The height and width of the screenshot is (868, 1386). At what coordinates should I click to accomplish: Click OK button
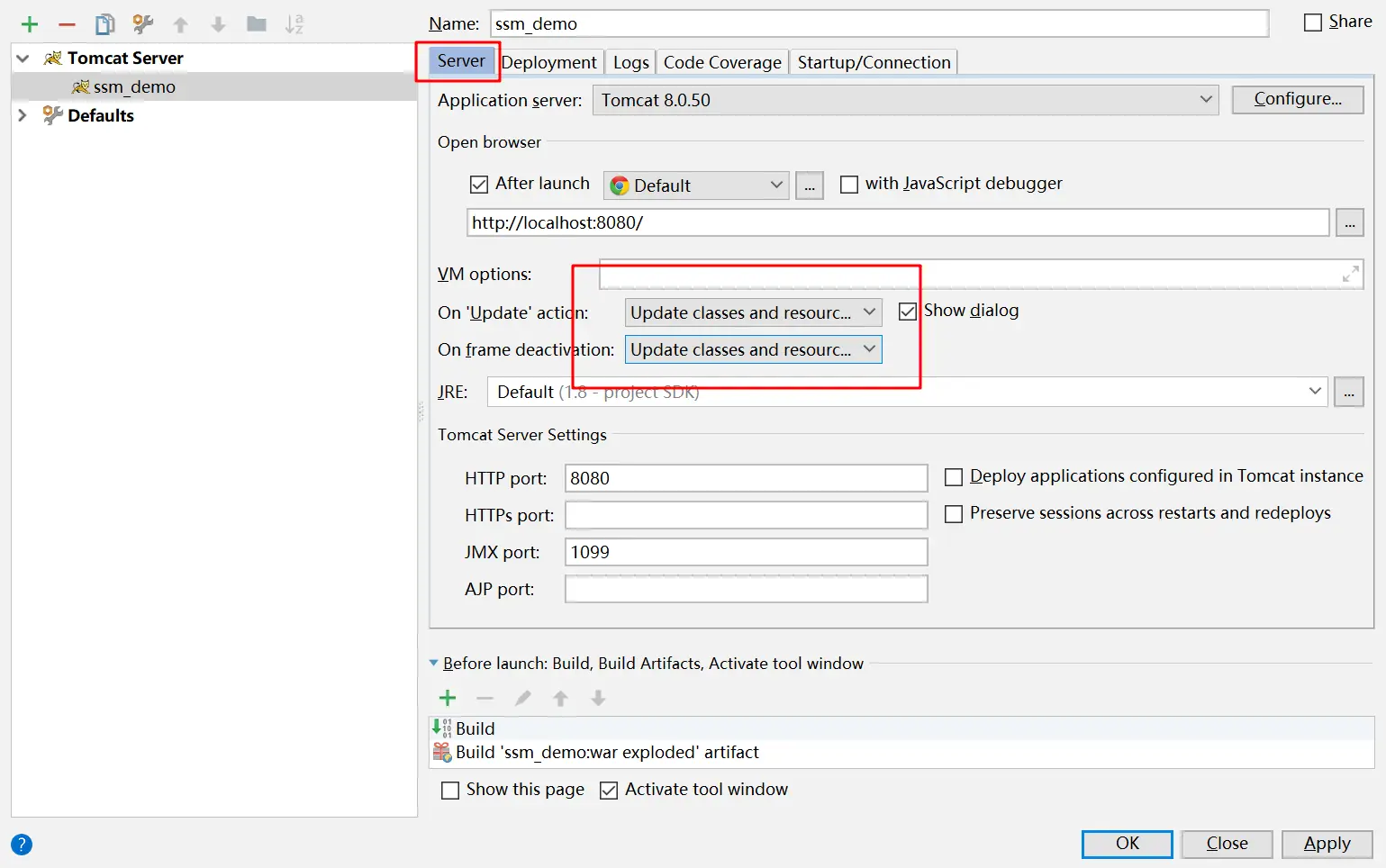tap(1127, 844)
